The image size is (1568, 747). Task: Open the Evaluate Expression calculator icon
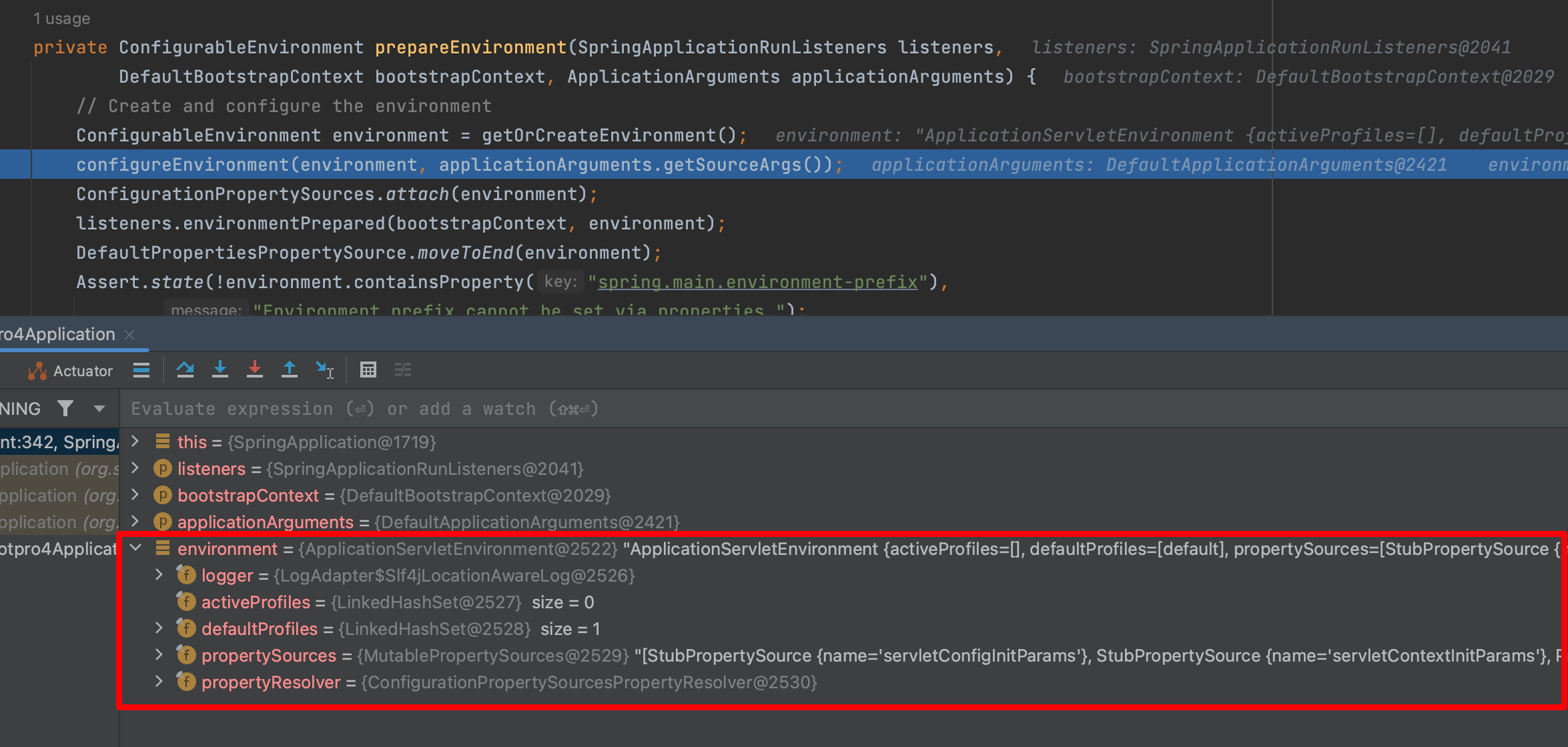click(368, 369)
